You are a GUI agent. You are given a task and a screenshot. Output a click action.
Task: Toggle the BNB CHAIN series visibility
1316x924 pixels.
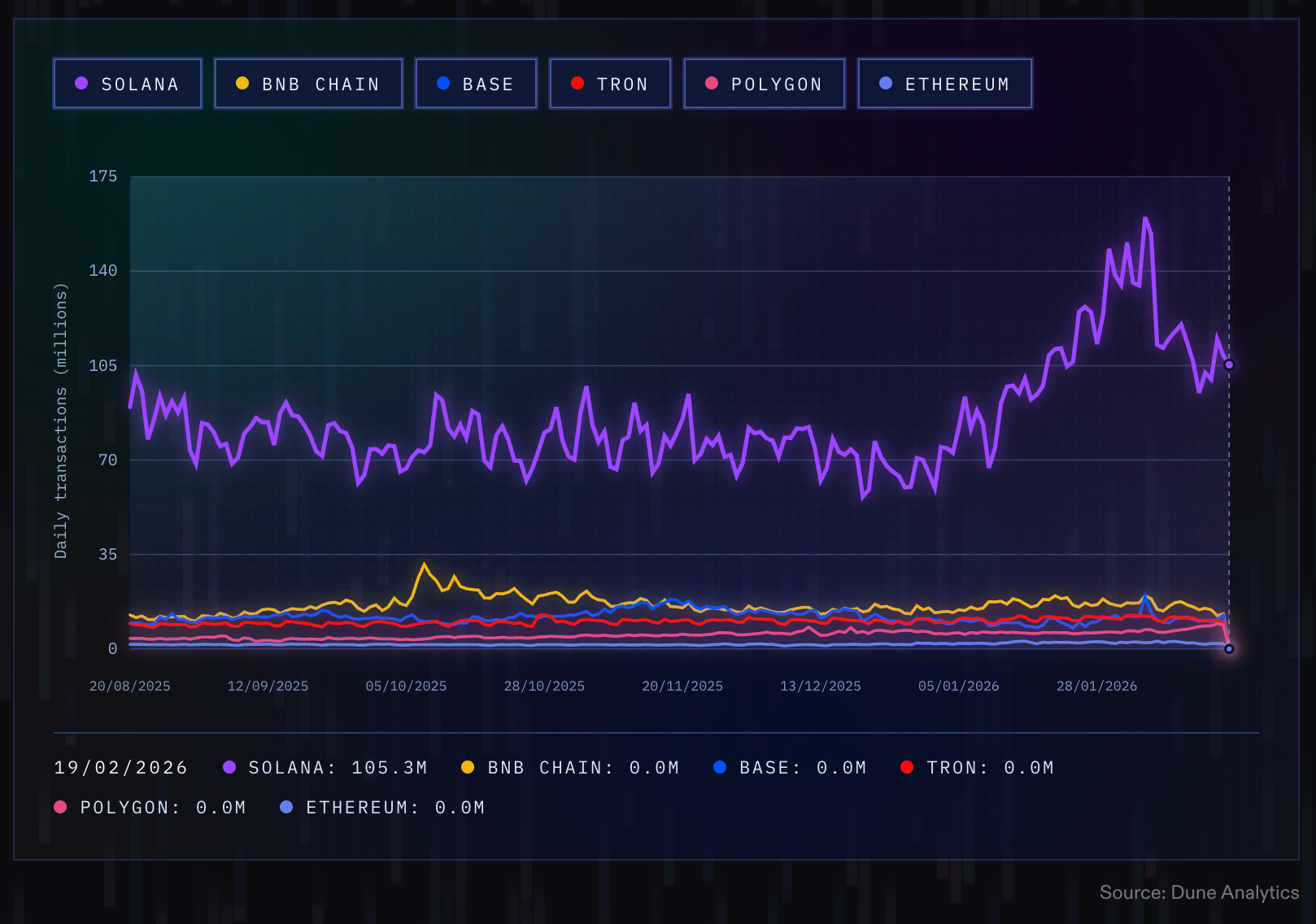click(x=307, y=83)
